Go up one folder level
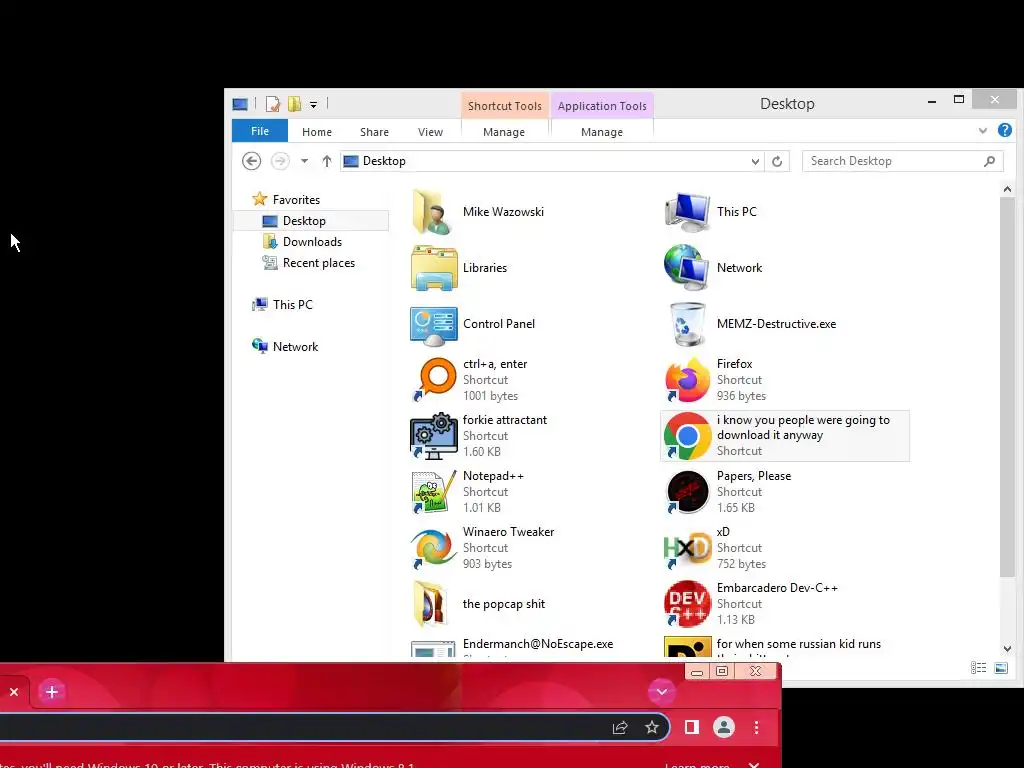Viewport: 1024px width, 768px height. click(x=327, y=161)
